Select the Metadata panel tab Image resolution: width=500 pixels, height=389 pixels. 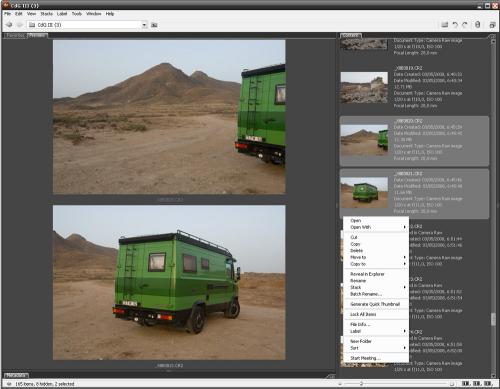click(16, 375)
